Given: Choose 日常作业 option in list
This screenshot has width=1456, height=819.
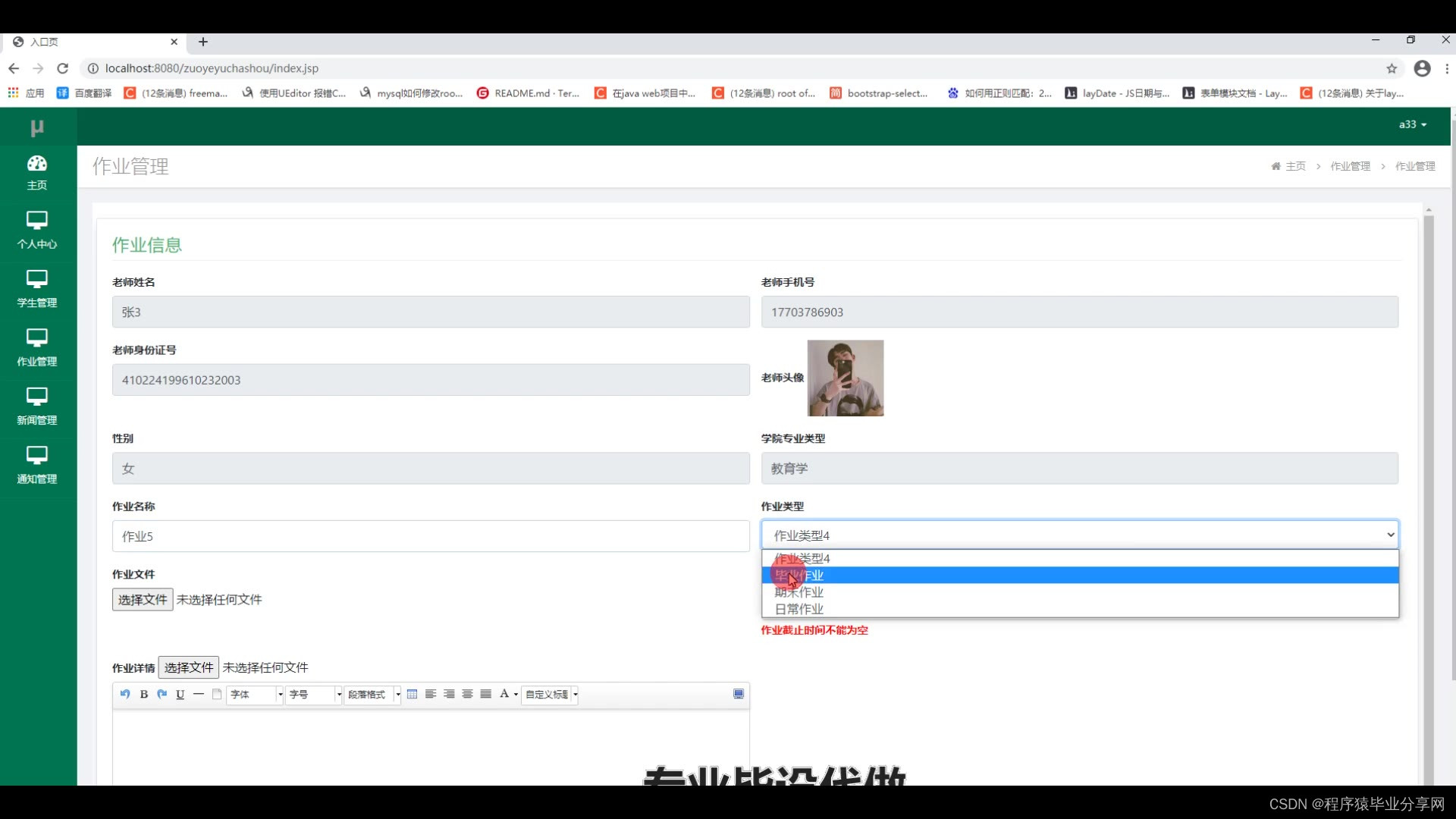Looking at the screenshot, I should (799, 609).
